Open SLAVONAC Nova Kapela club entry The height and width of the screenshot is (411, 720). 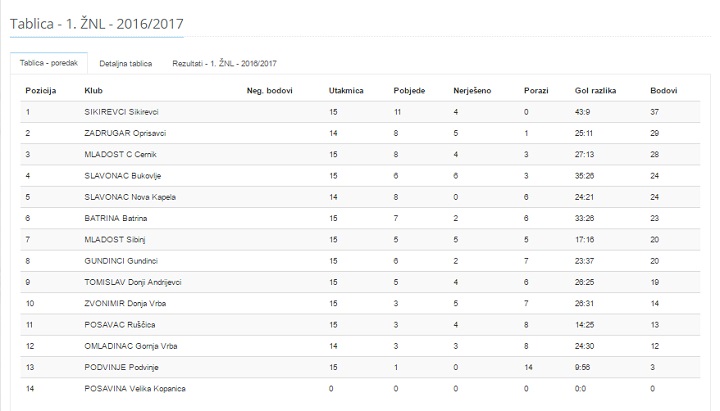[x=130, y=196]
